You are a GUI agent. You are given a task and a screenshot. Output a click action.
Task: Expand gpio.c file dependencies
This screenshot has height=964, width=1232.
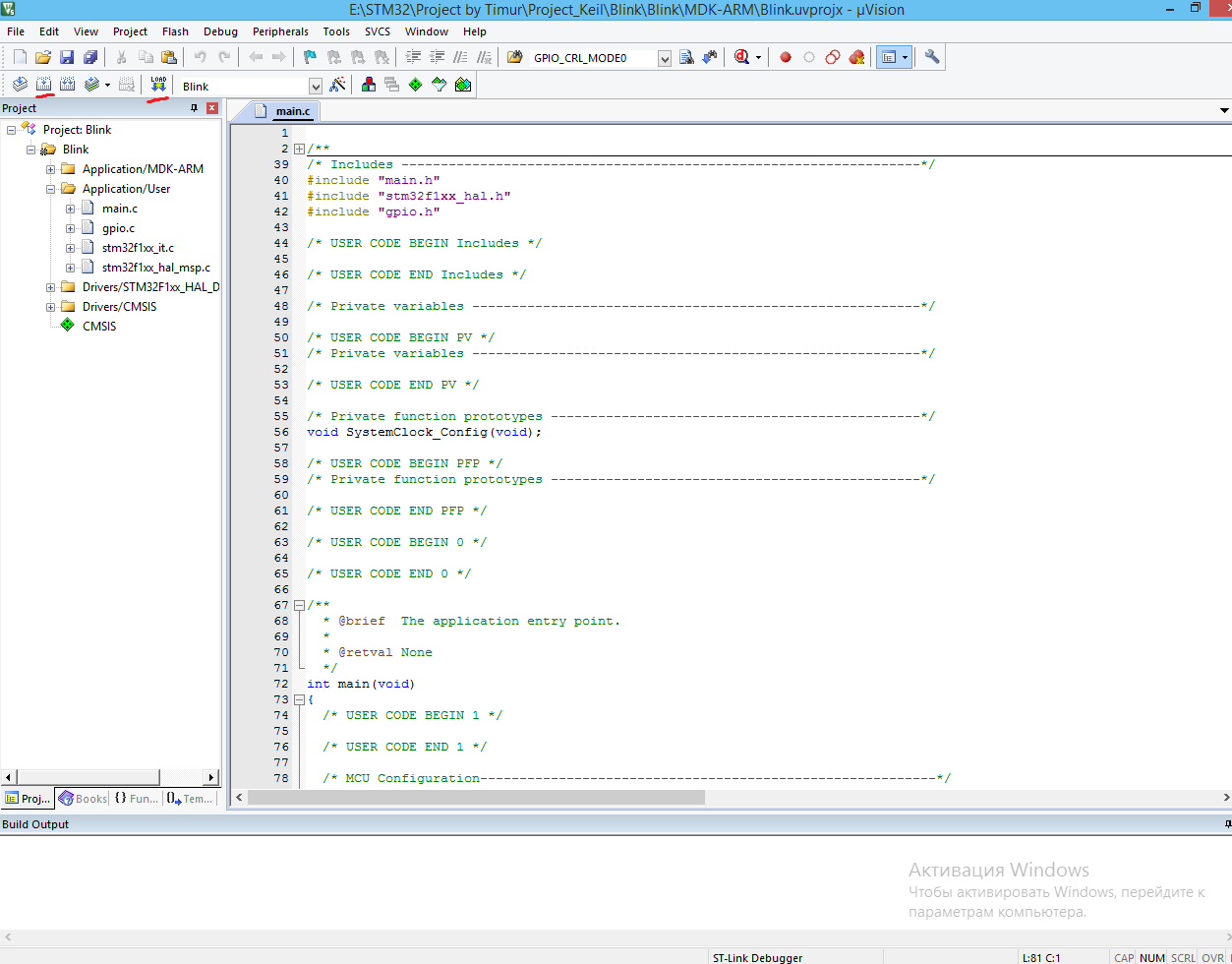(x=70, y=228)
